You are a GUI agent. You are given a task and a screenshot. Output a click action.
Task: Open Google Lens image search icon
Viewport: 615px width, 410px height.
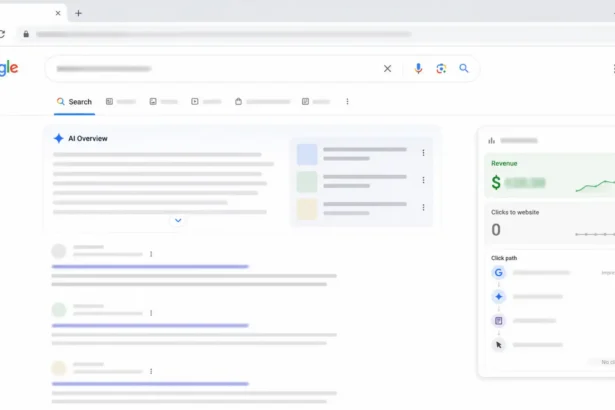coord(441,69)
